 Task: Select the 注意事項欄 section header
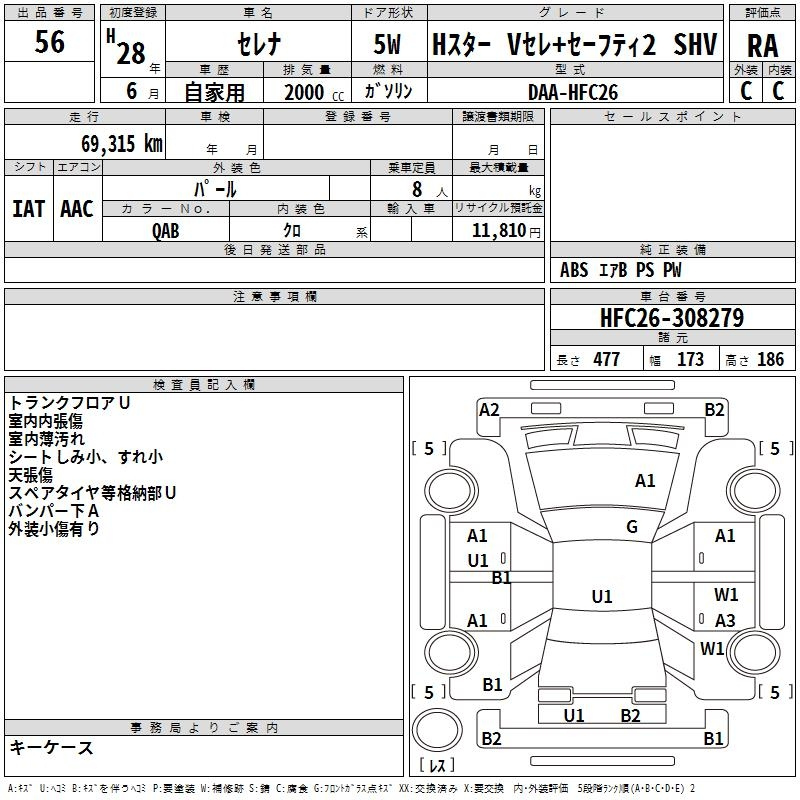pyautogui.click(x=274, y=296)
